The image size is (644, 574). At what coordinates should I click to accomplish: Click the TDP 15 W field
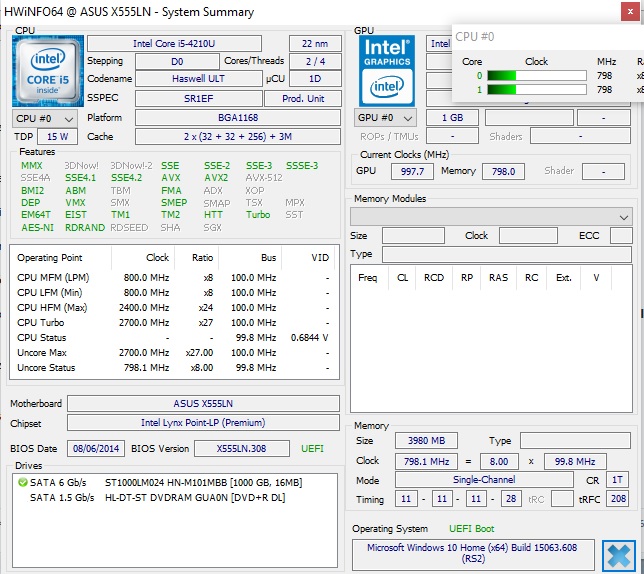pyautogui.click(x=58, y=137)
